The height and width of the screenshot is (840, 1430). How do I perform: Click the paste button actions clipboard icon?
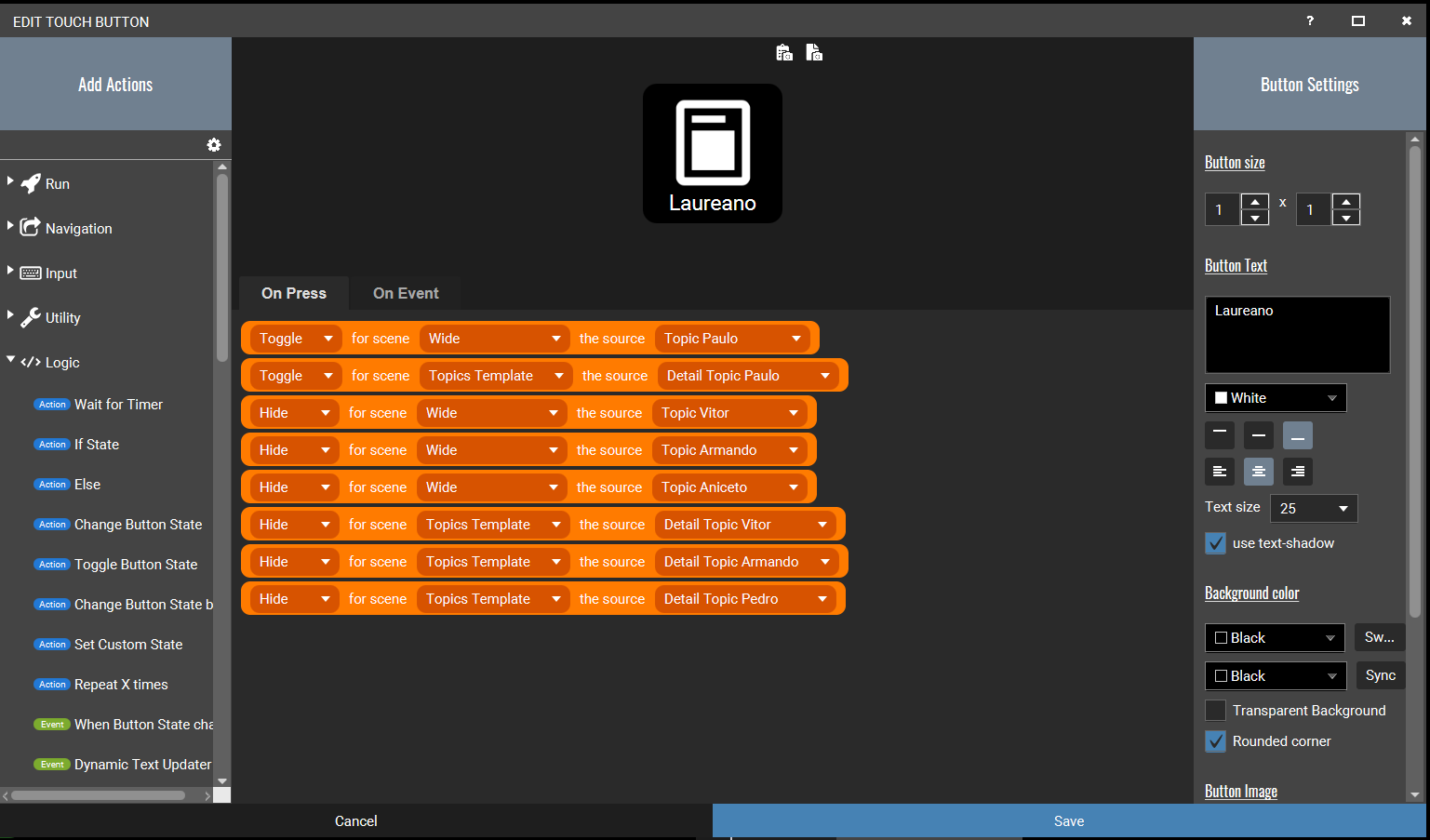click(x=784, y=53)
